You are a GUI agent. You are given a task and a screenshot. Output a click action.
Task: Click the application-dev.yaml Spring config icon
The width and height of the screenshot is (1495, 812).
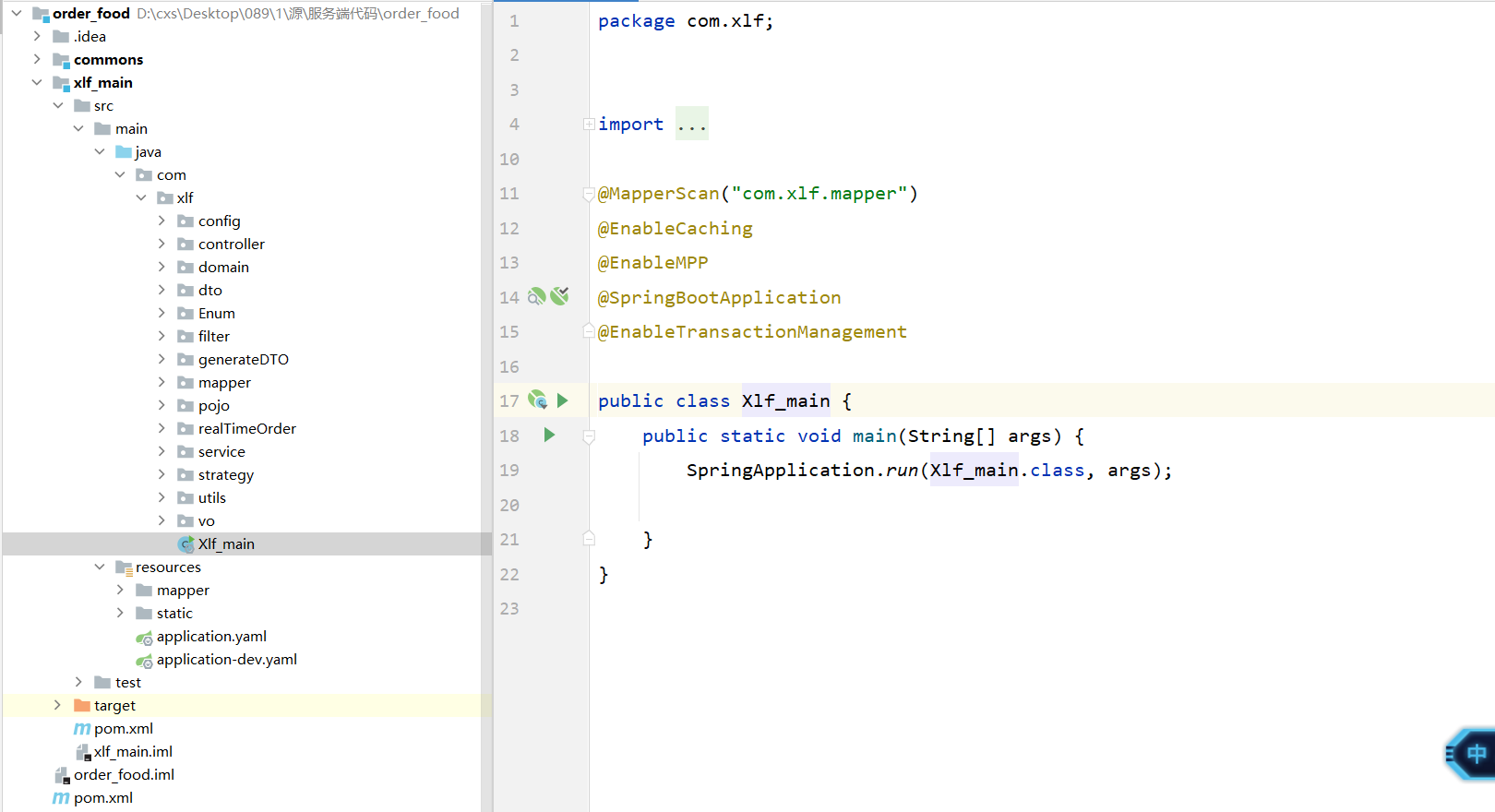pos(144,661)
